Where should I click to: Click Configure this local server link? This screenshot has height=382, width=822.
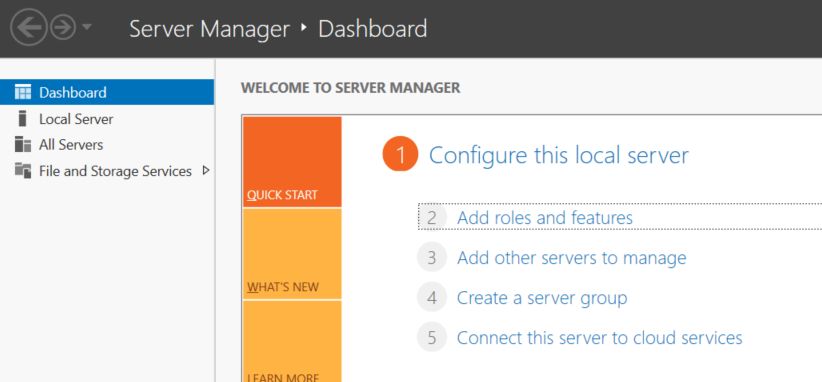(559, 156)
